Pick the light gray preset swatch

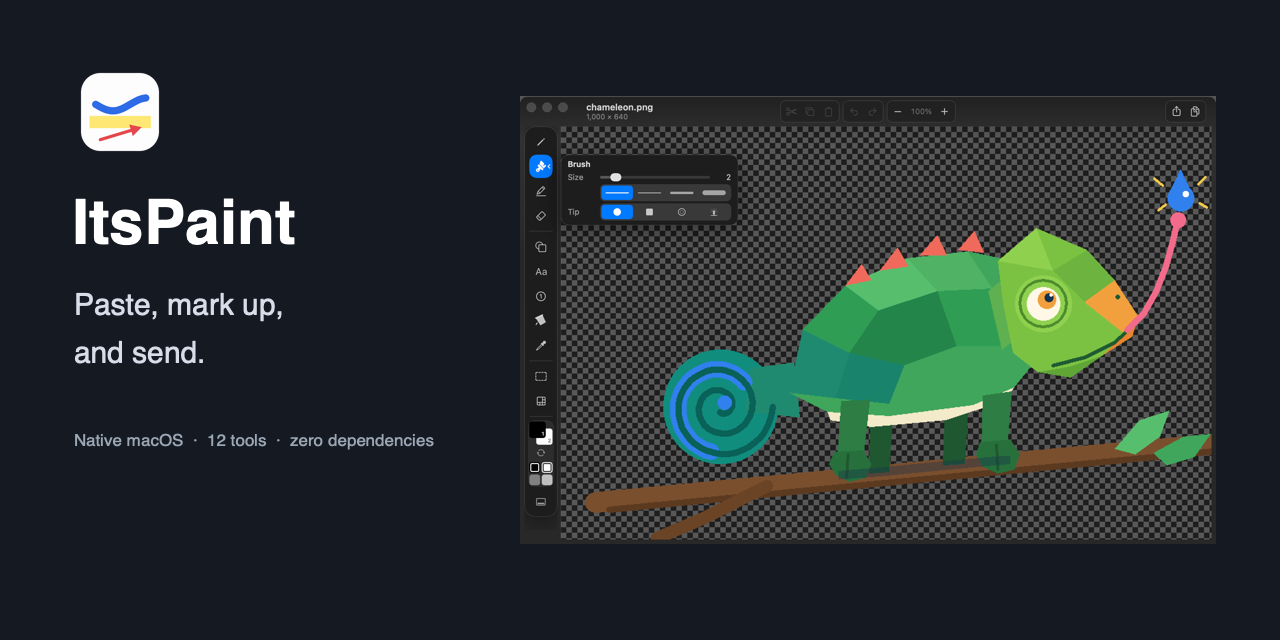pos(547,480)
